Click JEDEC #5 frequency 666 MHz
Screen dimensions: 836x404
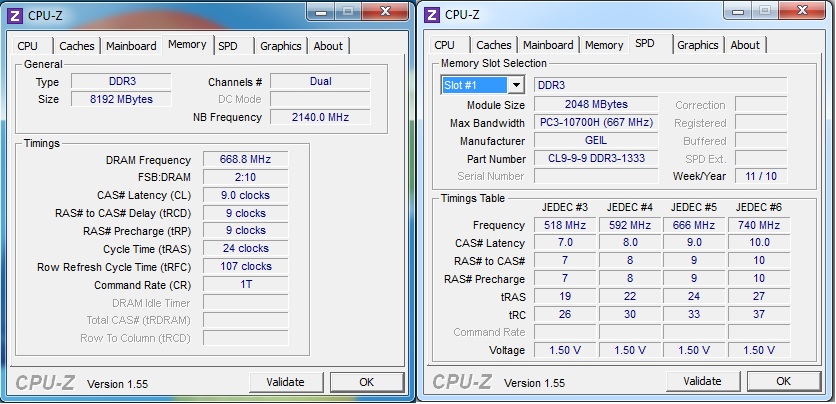pyautogui.click(x=694, y=225)
